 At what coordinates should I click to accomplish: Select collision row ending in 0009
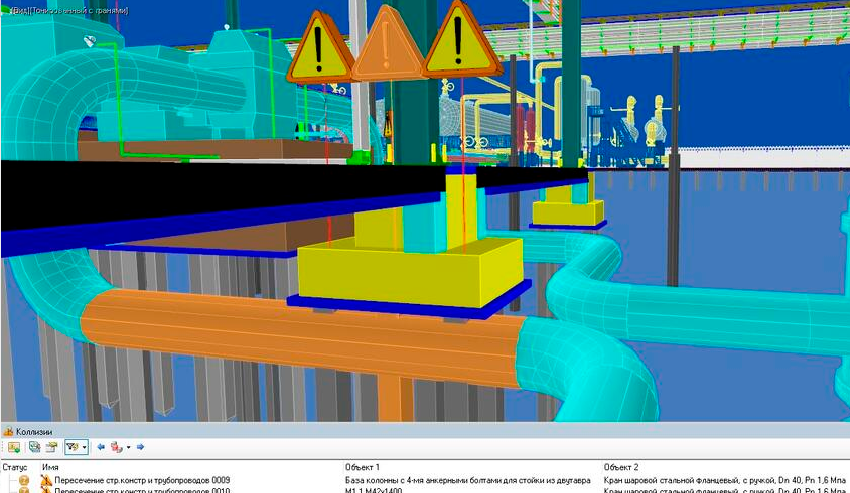coord(140,481)
